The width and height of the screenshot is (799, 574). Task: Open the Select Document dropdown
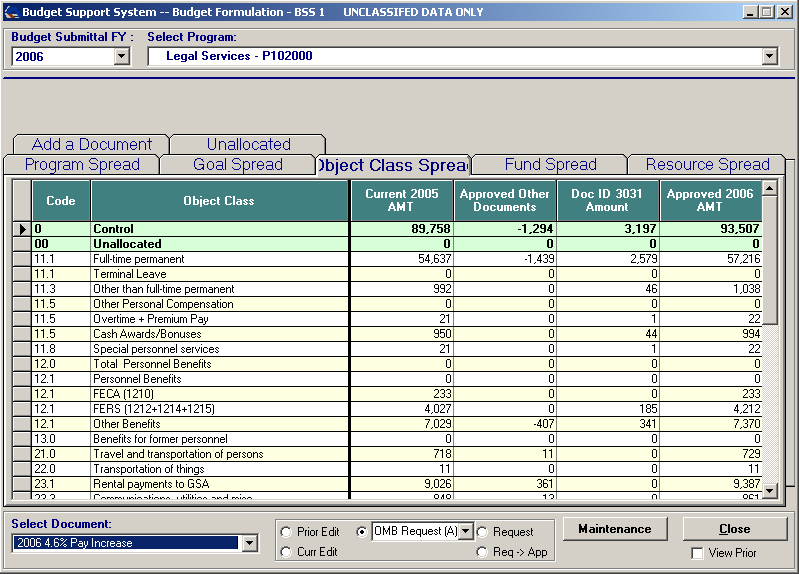click(250, 543)
